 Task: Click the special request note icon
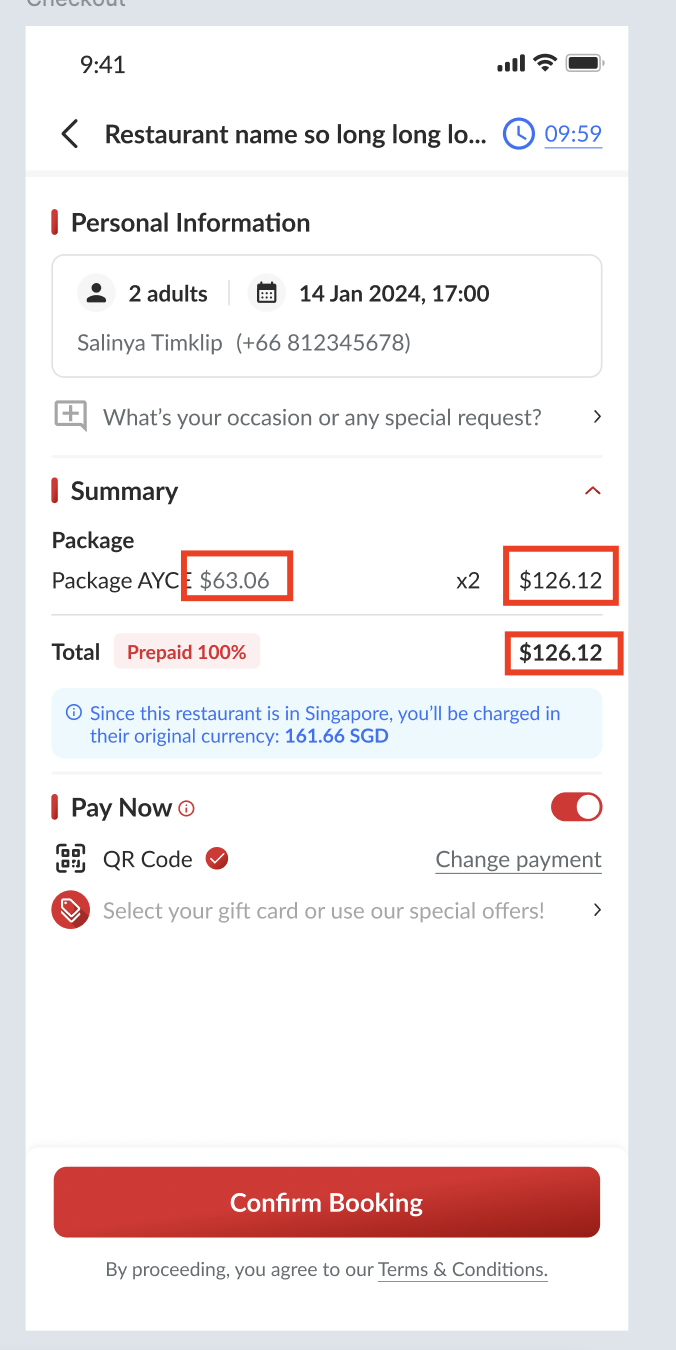tap(71, 416)
